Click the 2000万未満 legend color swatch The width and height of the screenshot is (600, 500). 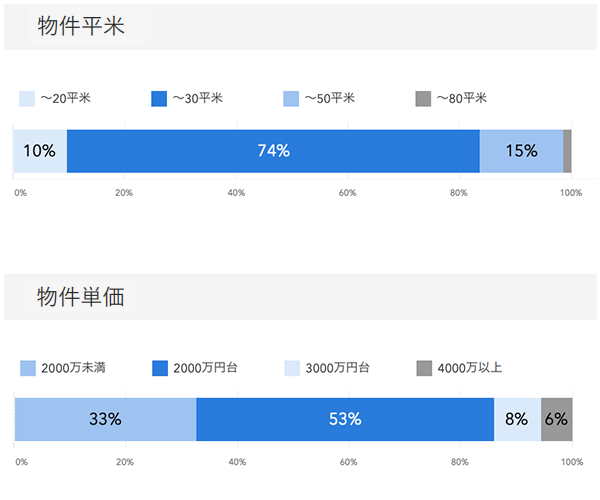click(27, 368)
